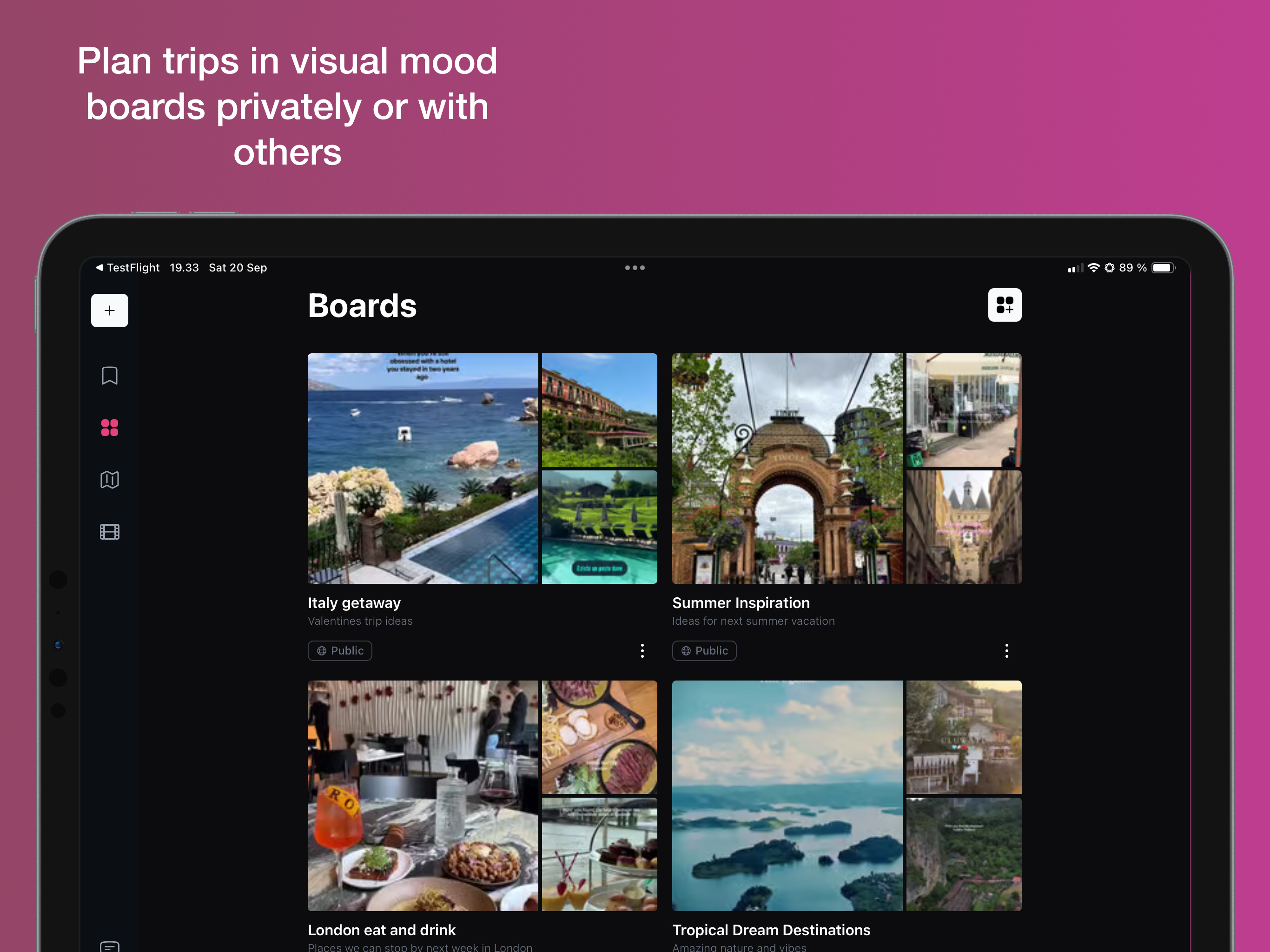Image resolution: width=1270 pixels, height=952 pixels.
Task: Open London restaurant table main photo
Action: pyautogui.click(x=423, y=796)
